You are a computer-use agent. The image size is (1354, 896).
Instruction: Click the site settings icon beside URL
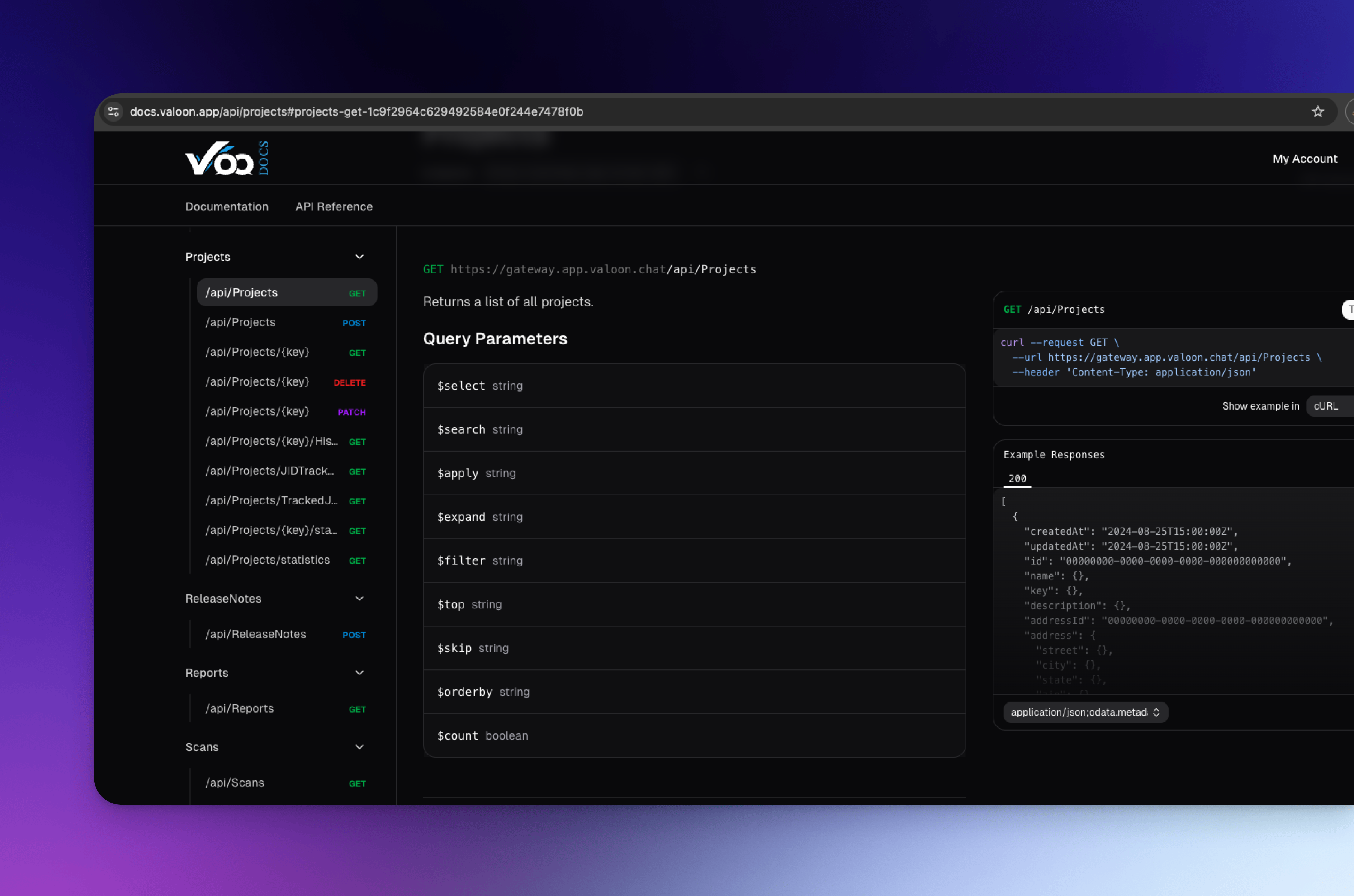point(114,111)
